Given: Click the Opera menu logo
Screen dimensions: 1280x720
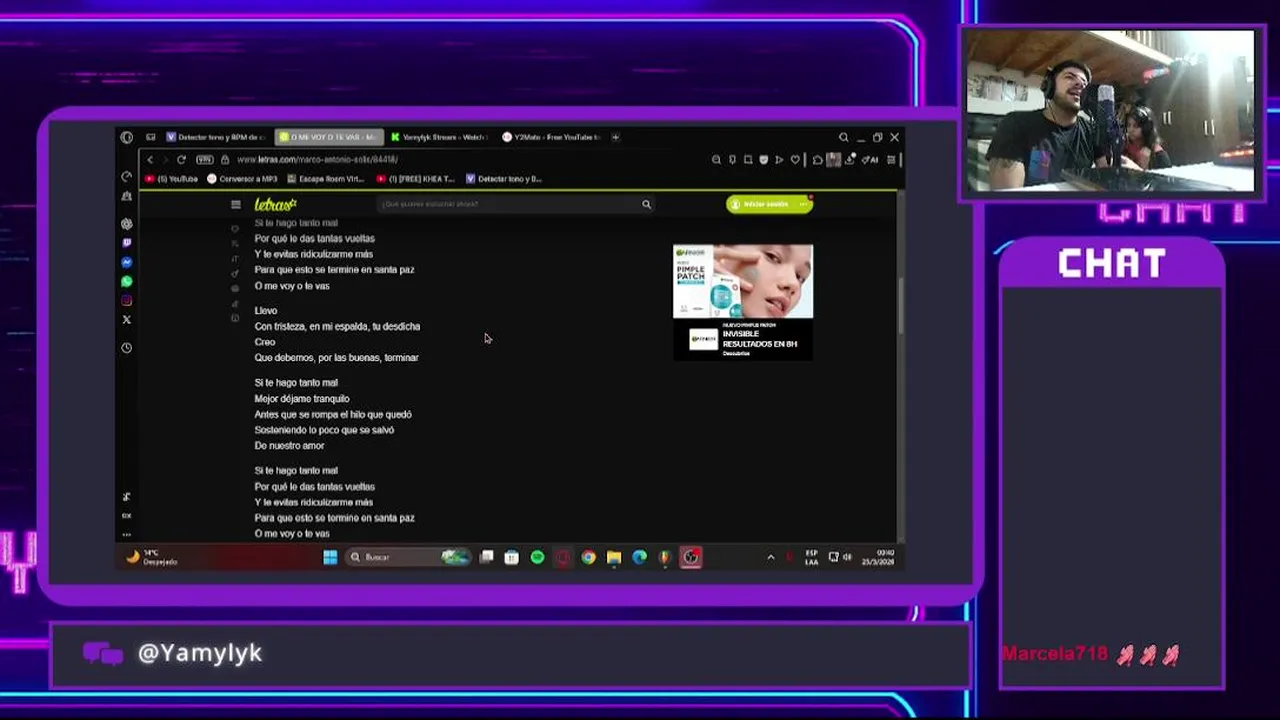Looking at the screenshot, I should coord(126,137).
